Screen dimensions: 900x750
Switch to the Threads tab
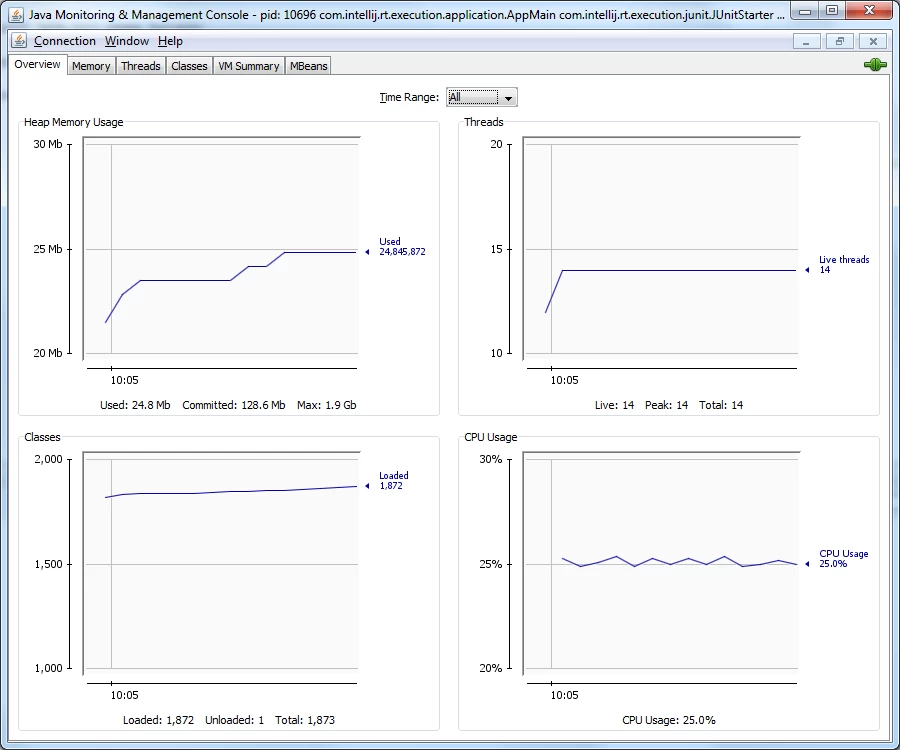tap(141, 66)
